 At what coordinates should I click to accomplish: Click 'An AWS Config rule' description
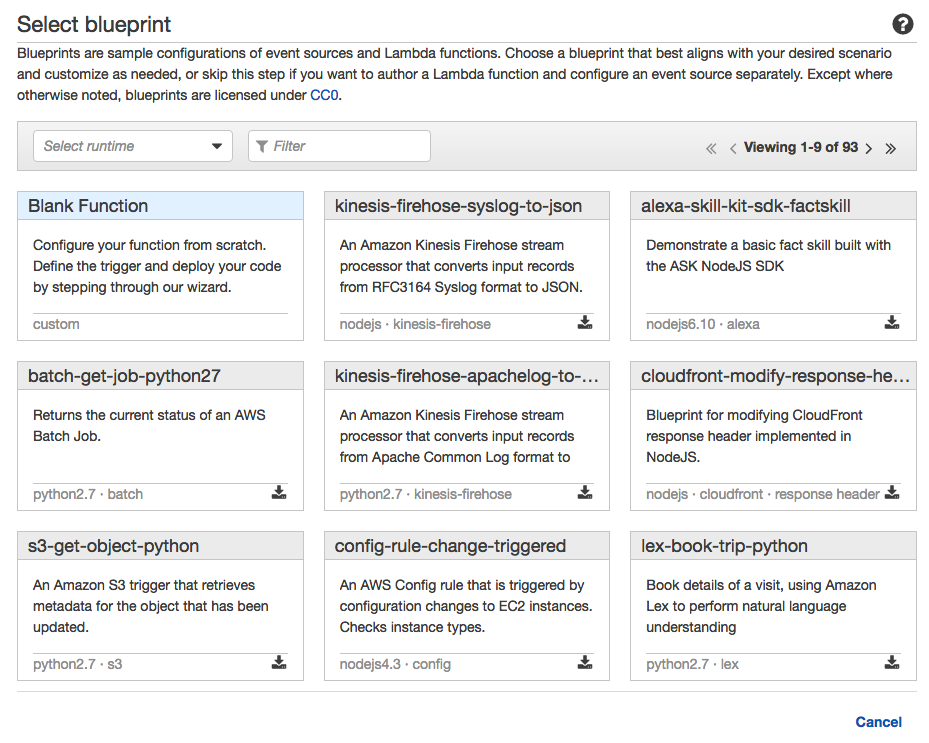pos(466,606)
